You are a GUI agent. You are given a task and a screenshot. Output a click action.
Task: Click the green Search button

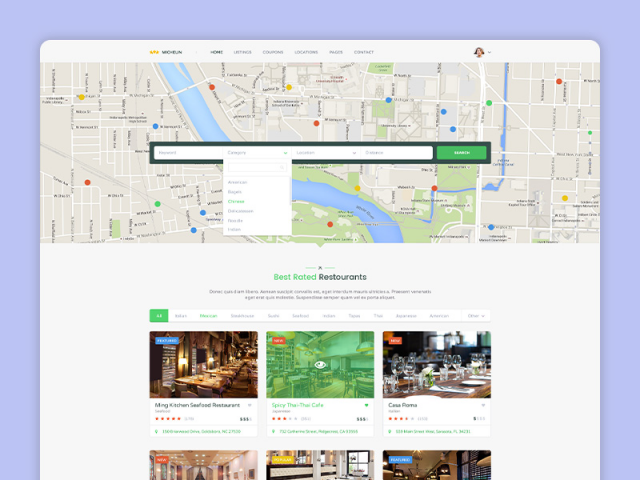click(462, 153)
